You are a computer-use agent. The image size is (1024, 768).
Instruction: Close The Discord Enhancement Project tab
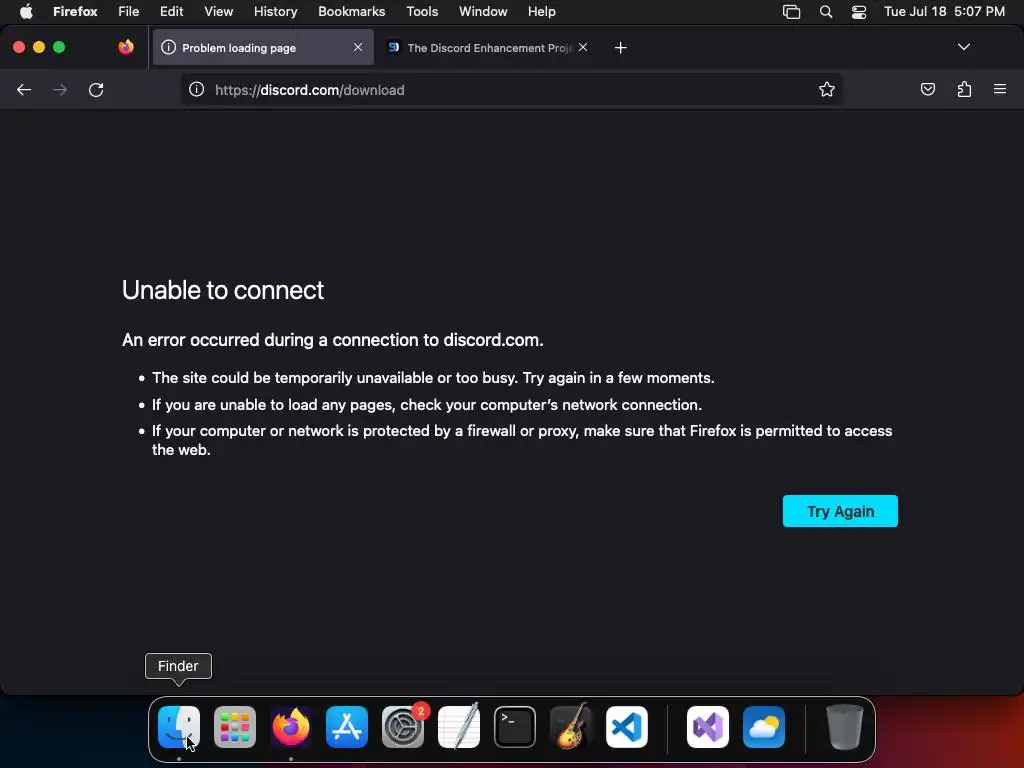point(583,47)
